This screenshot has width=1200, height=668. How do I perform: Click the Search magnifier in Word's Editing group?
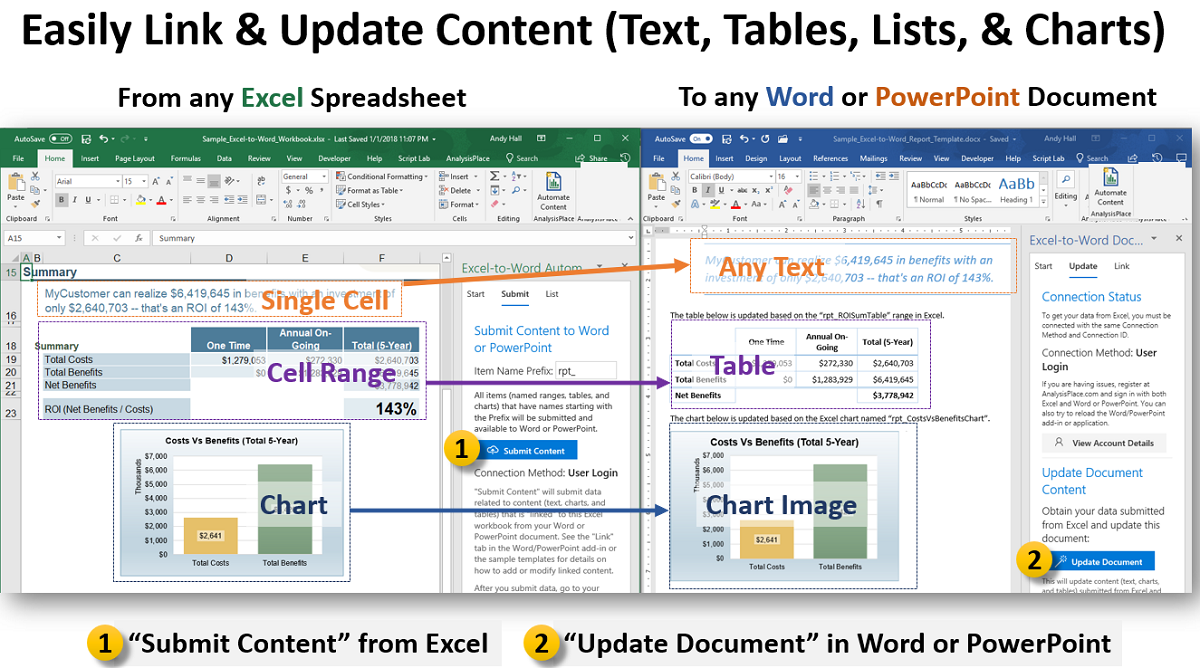1066,179
